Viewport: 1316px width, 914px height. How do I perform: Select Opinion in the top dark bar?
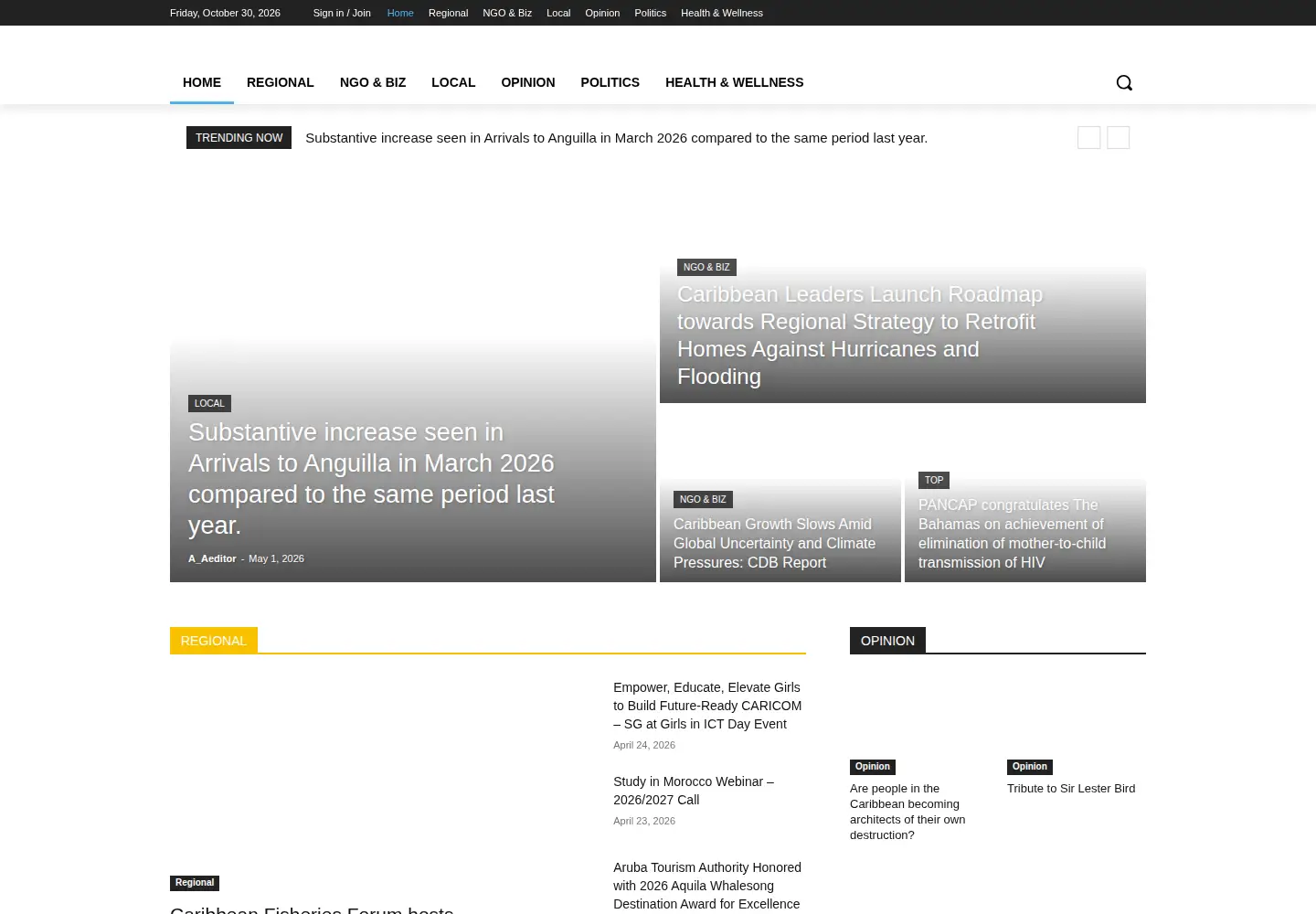pyautogui.click(x=602, y=13)
